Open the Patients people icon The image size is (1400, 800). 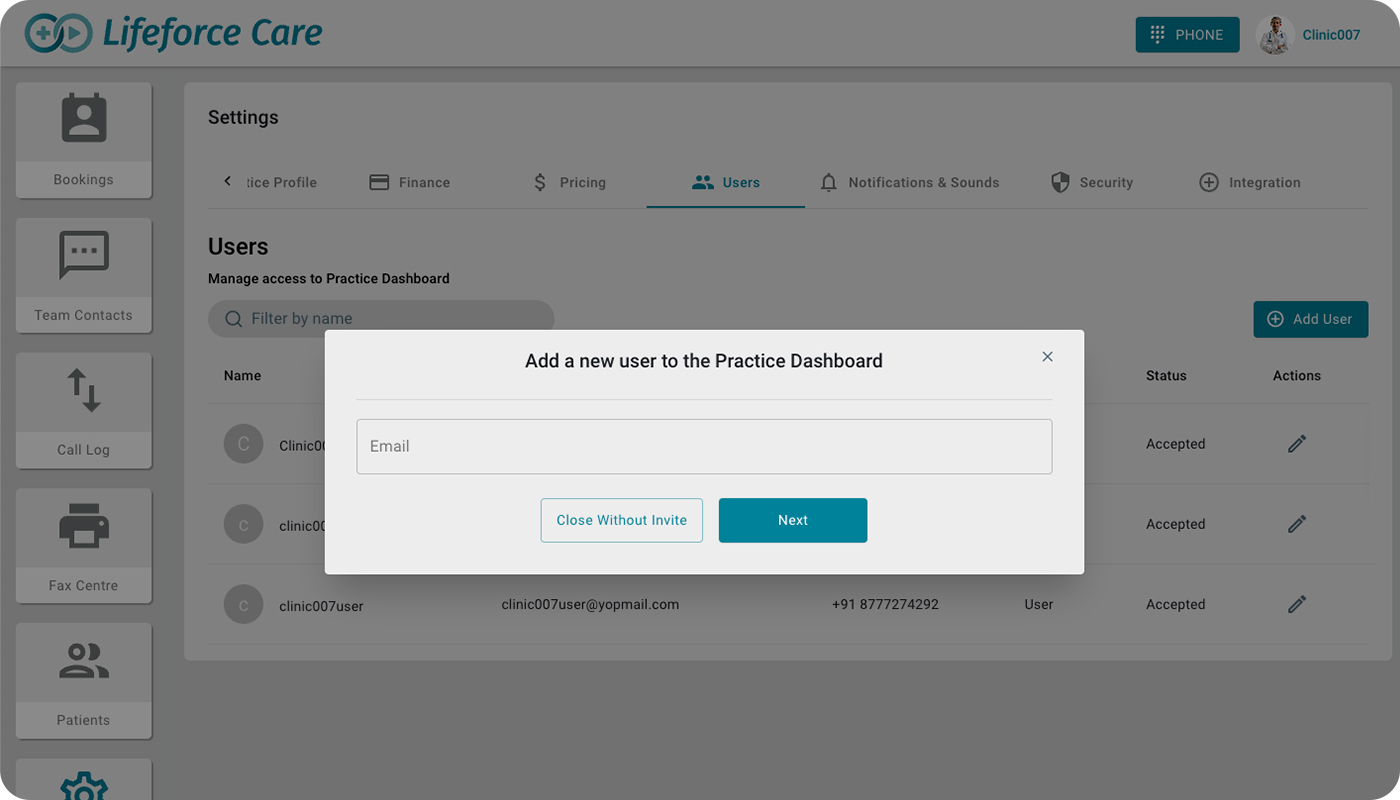(84, 661)
